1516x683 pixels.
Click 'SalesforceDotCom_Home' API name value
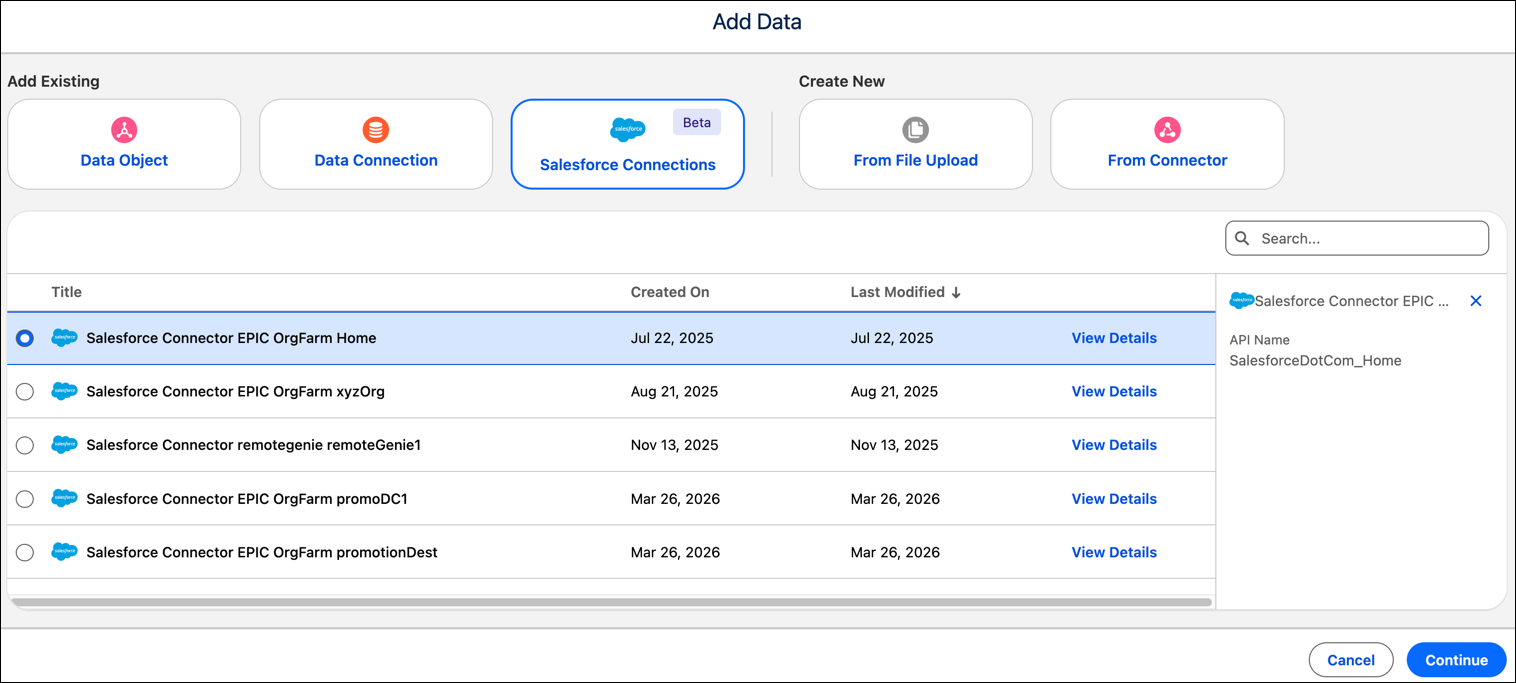(x=1315, y=360)
